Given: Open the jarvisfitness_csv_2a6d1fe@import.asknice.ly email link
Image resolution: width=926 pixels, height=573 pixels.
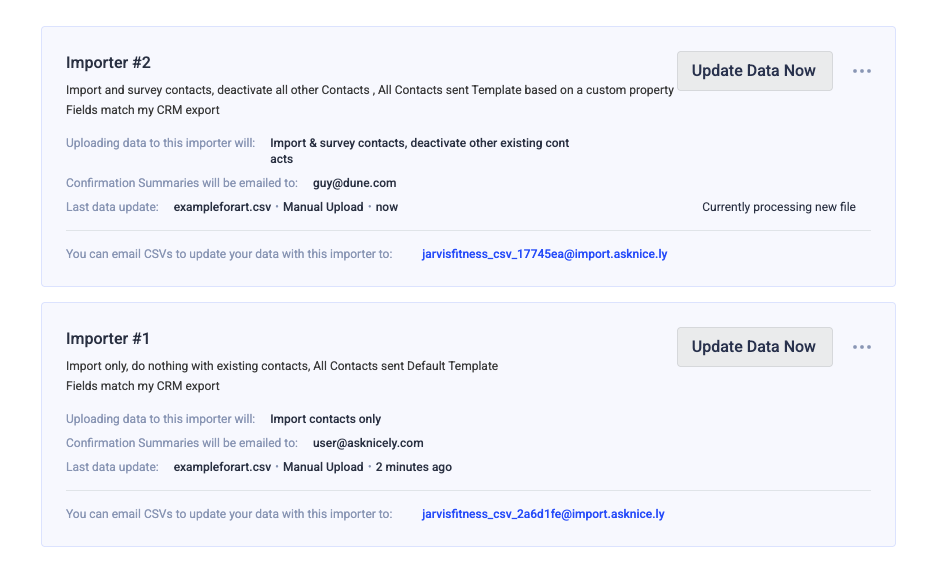Looking at the screenshot, I should coord(543,514).
